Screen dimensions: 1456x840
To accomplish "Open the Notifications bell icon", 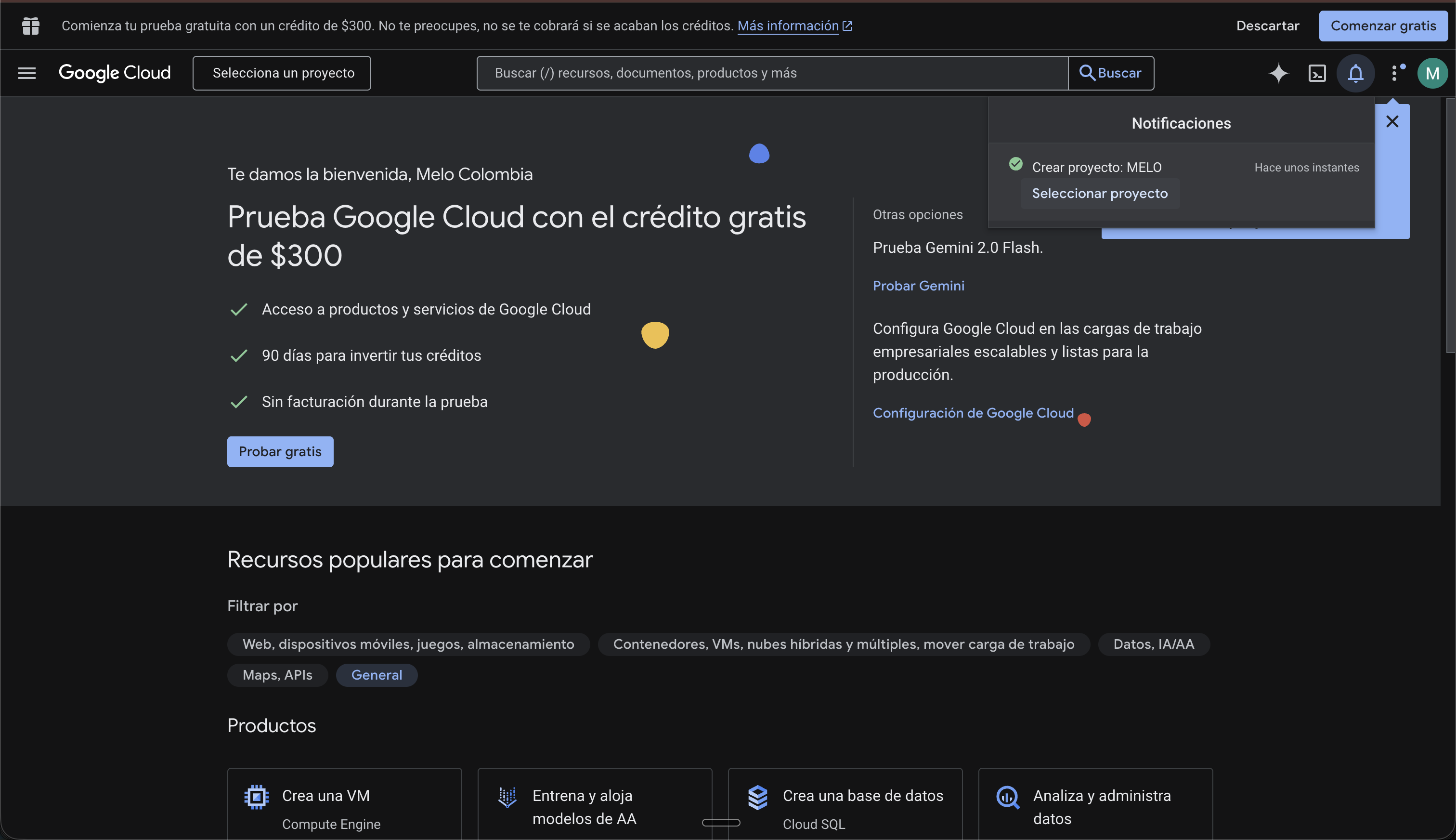I will coord(1355,73).
